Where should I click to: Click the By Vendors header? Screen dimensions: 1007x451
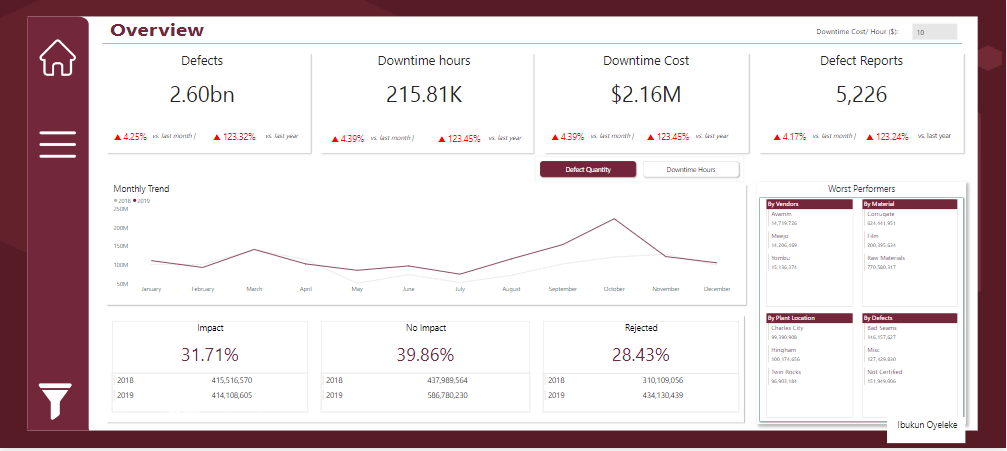tap(809, 204)
